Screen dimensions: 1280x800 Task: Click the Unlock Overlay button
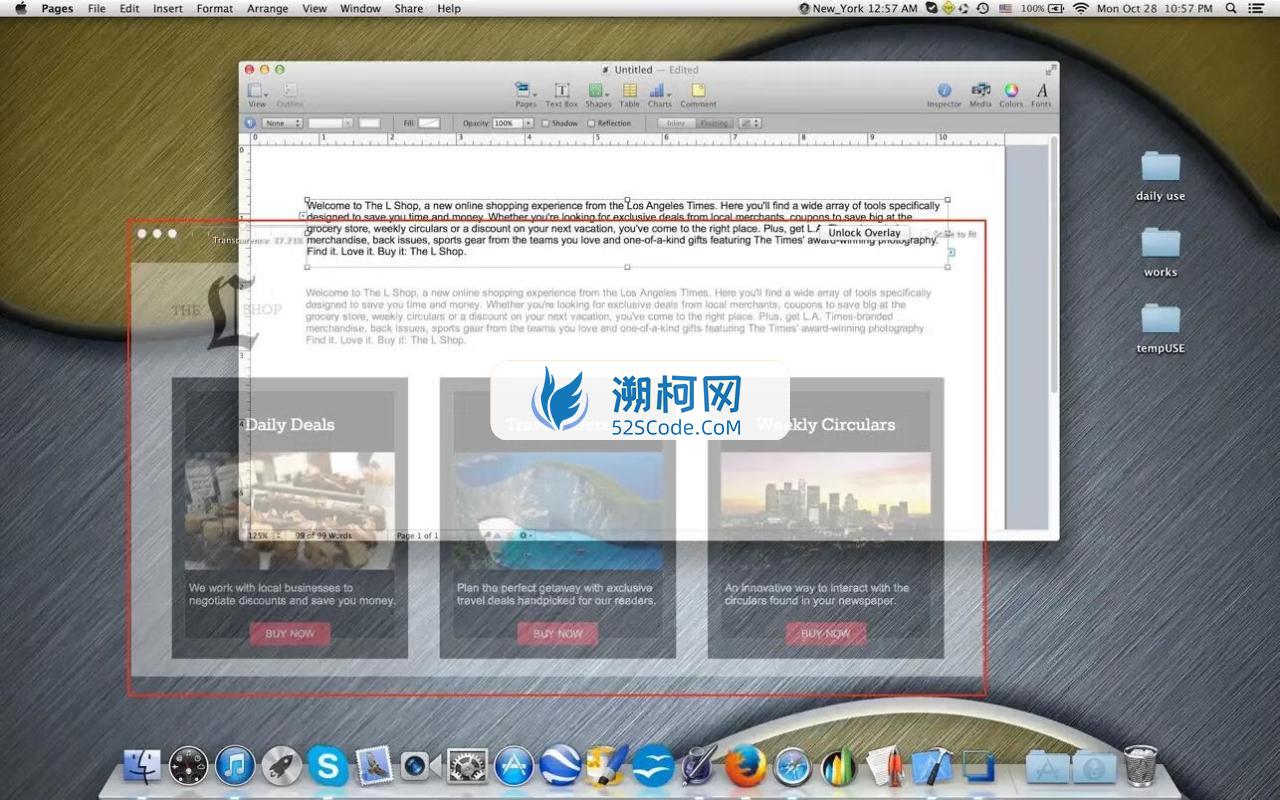pyautogui.click(x=864, y=233)
